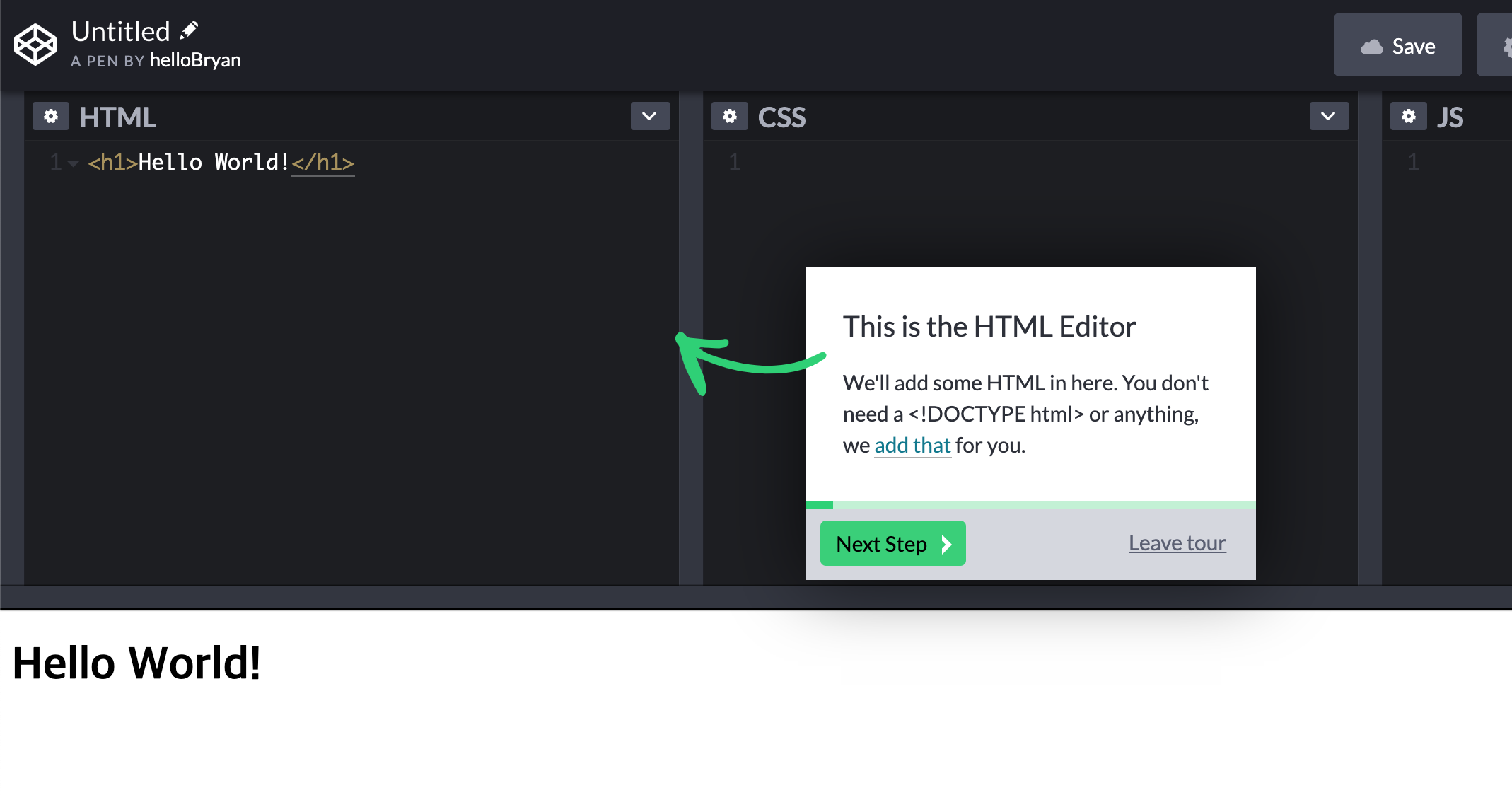Viewport: 1512px width, 795px height.
Task: Expand the CSS panel dropdown chevron
Action: tap(1328, 117)
